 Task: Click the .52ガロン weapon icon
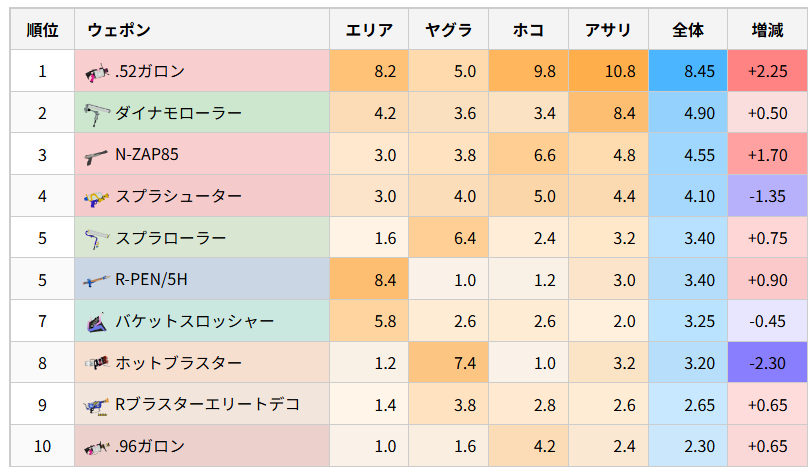coord(96,72)
